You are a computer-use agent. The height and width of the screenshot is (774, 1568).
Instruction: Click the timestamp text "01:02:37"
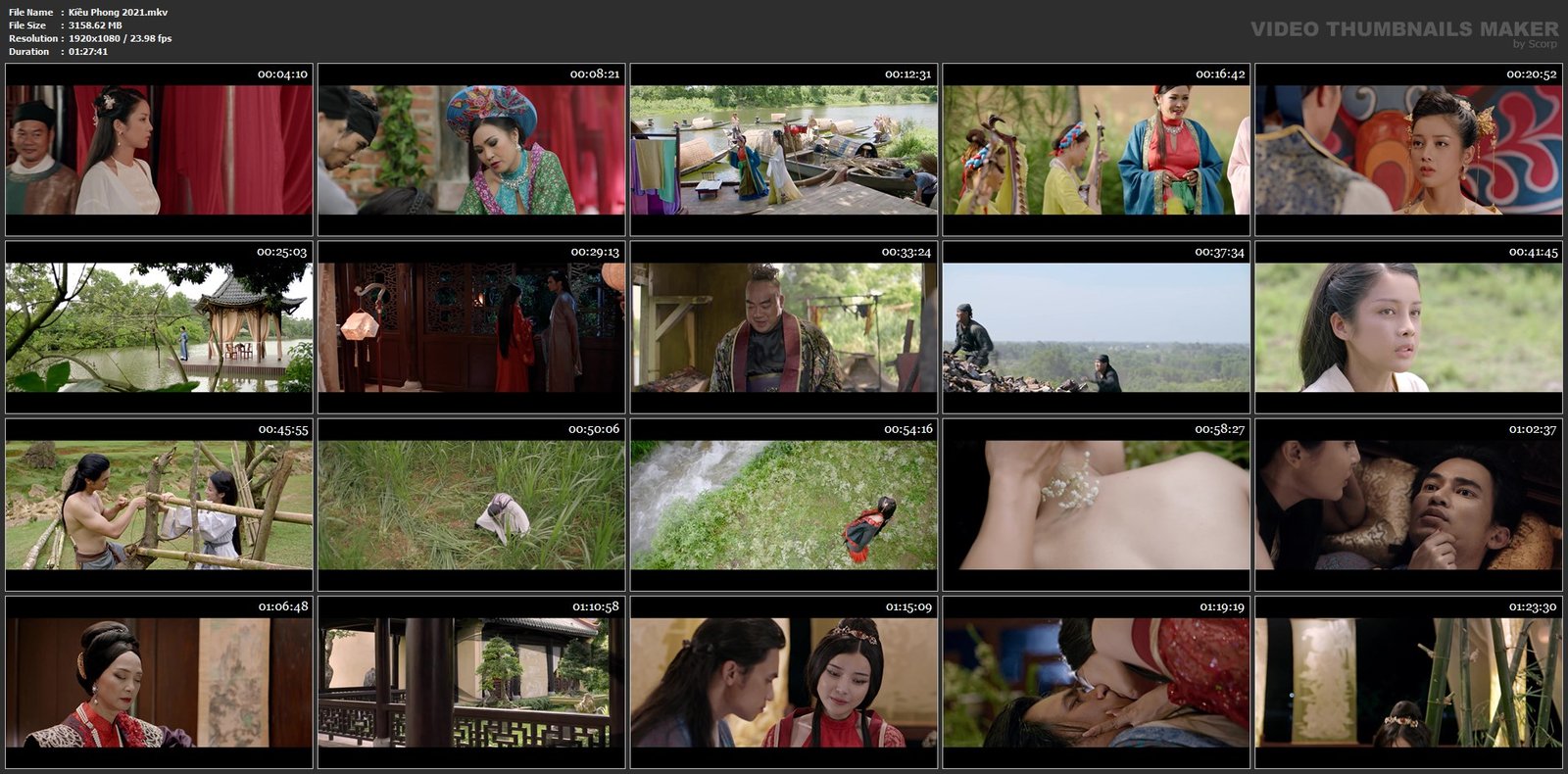point(1533,429)
